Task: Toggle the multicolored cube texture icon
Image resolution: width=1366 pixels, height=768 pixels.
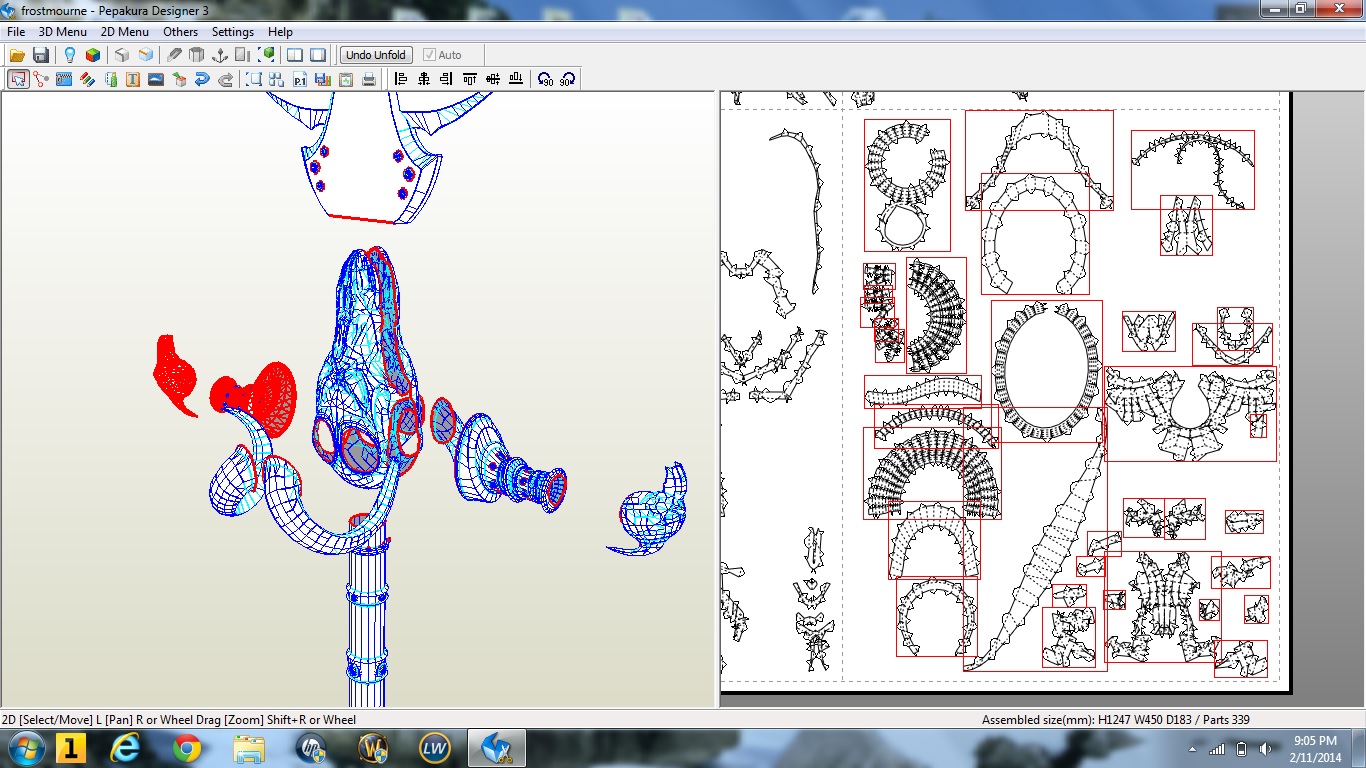Action: pos(93,55)
